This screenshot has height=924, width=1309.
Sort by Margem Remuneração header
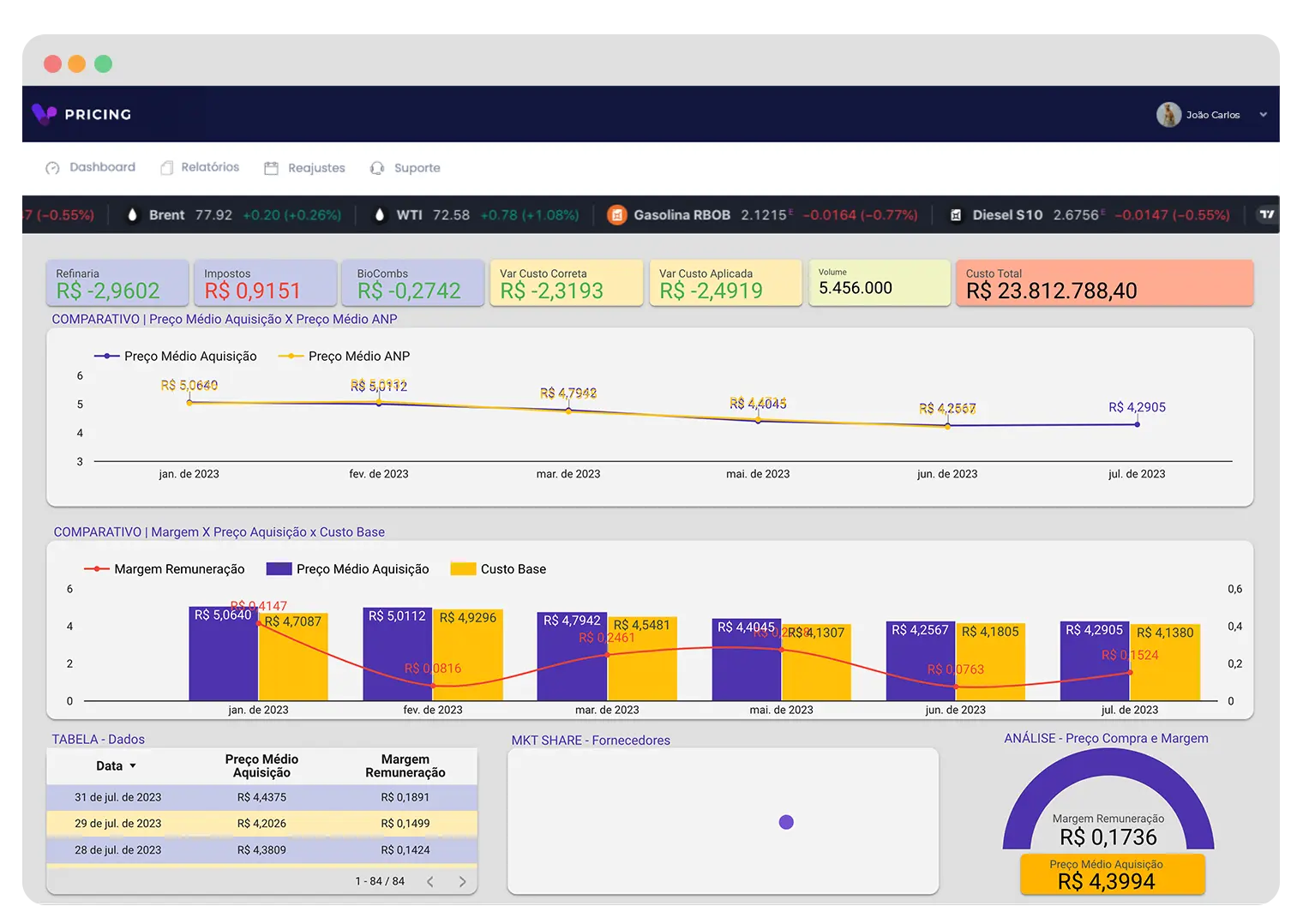point(405,765)
